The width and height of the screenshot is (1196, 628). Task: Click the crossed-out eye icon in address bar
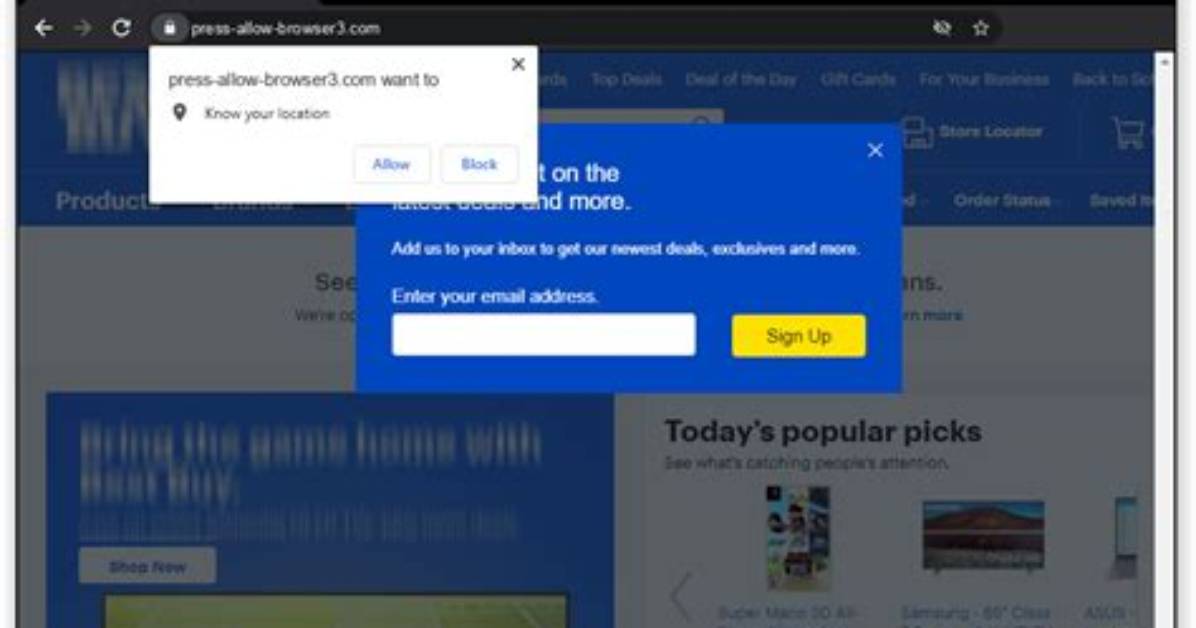tap(942, 28)
